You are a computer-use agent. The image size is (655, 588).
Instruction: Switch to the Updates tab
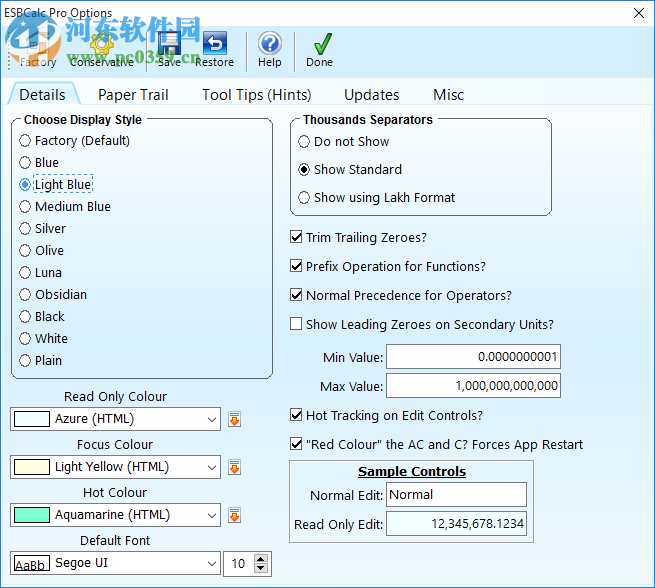click(x=371, y=95)
